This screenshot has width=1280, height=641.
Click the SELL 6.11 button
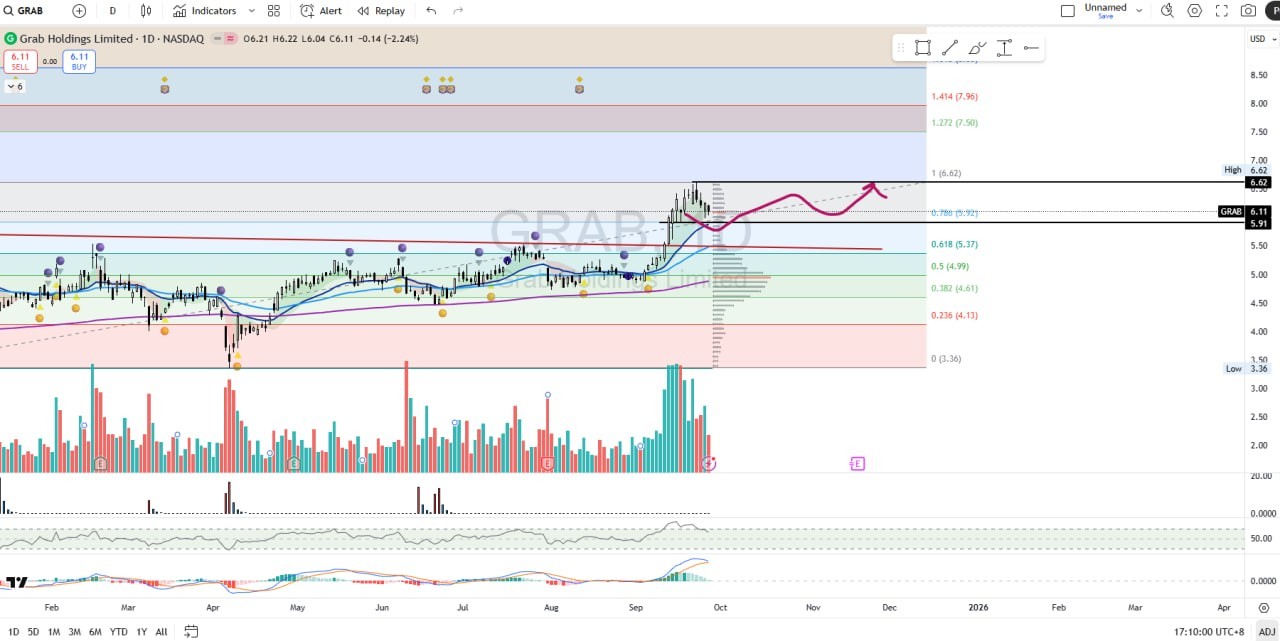[20, 61]
